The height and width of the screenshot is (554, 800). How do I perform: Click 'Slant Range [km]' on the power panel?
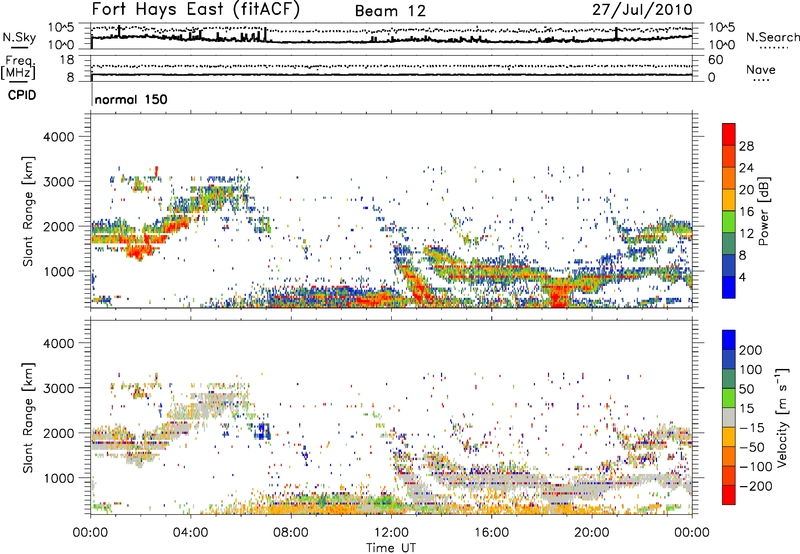pyautogui.click(x=28, y=211)
